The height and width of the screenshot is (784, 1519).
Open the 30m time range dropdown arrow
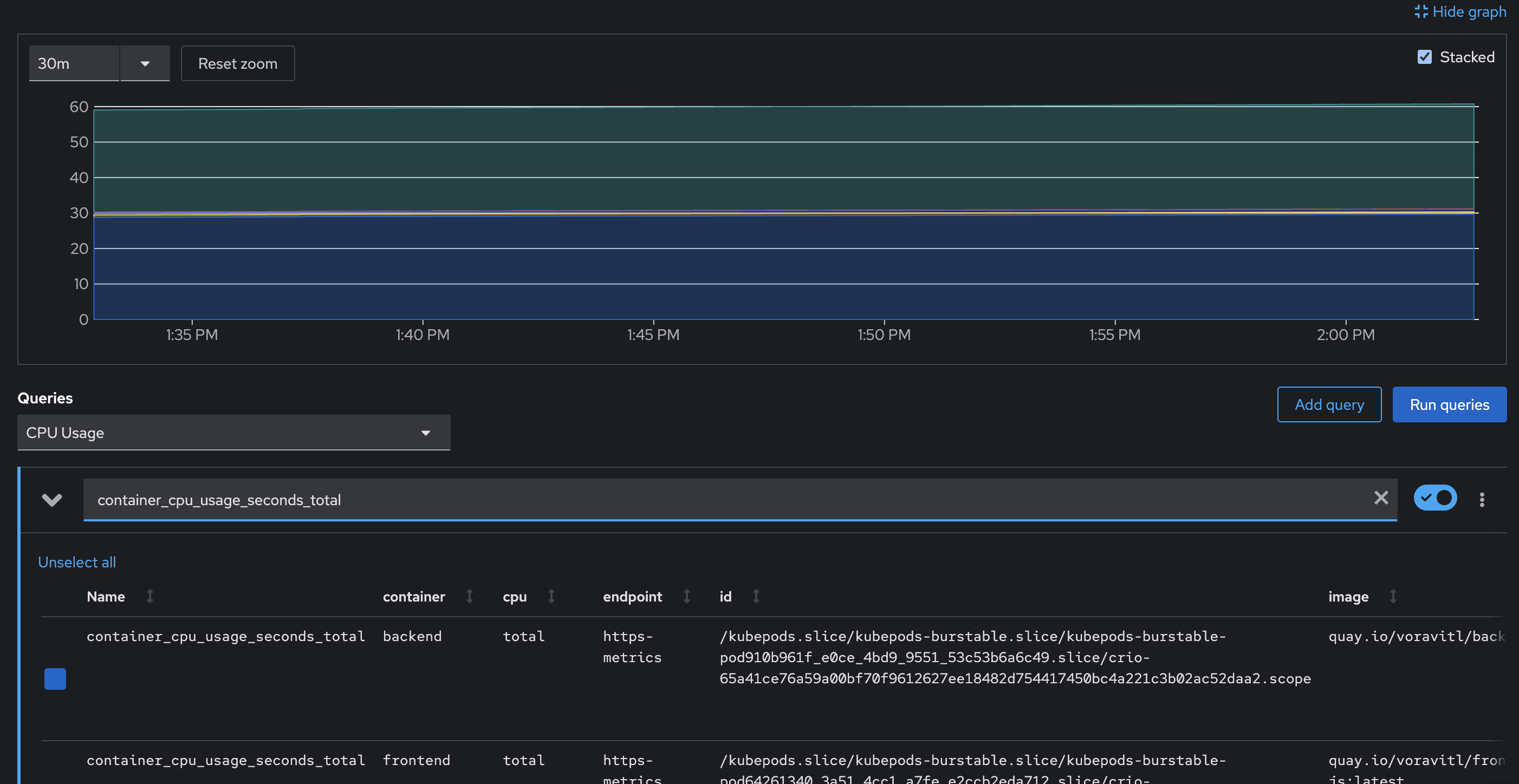(x=145, y=64)
